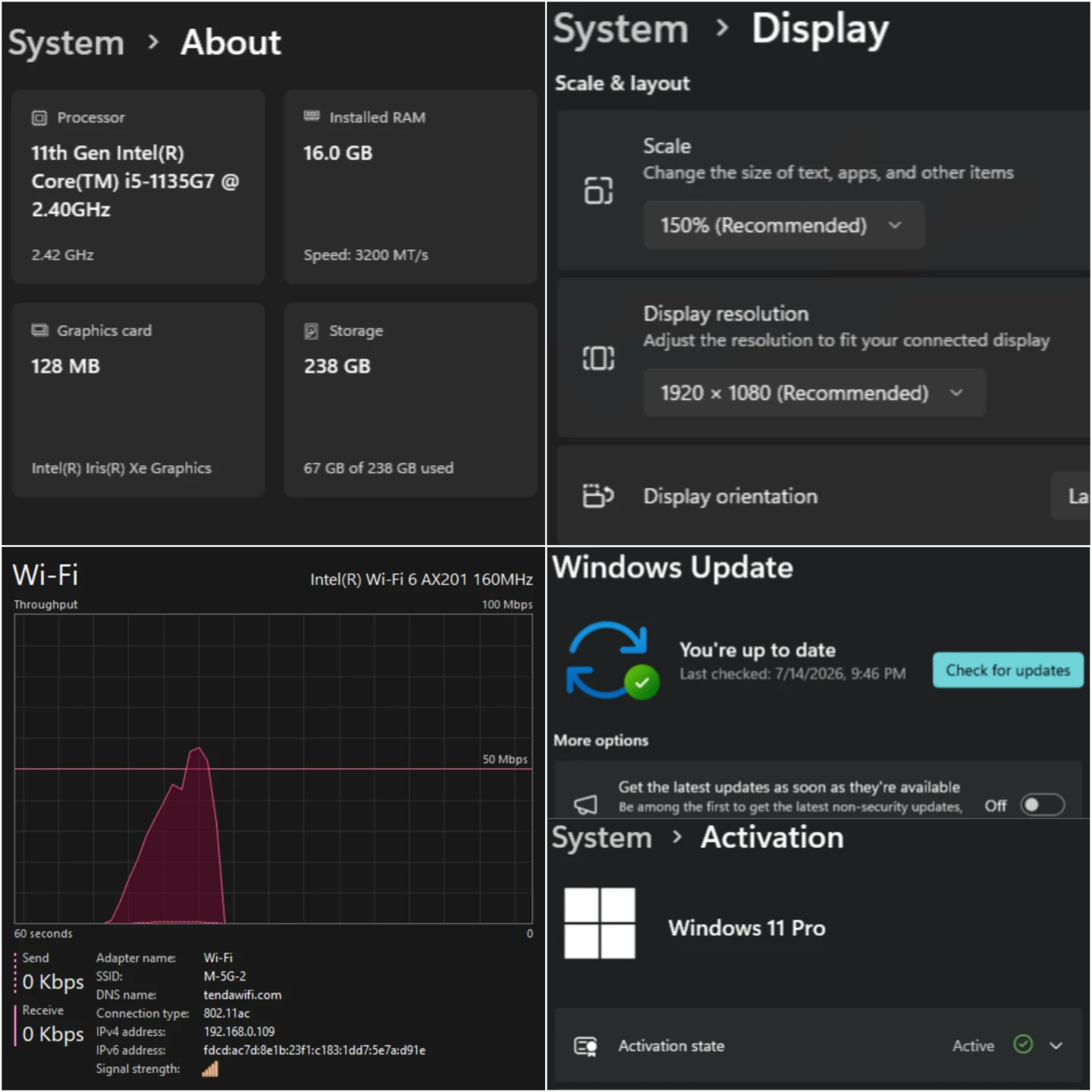The width and height of the screenshot is (1092, 1092).
Task: Click the Receive 0 Kbps value
Action: pyautogui.click(x=53, y=1034)
